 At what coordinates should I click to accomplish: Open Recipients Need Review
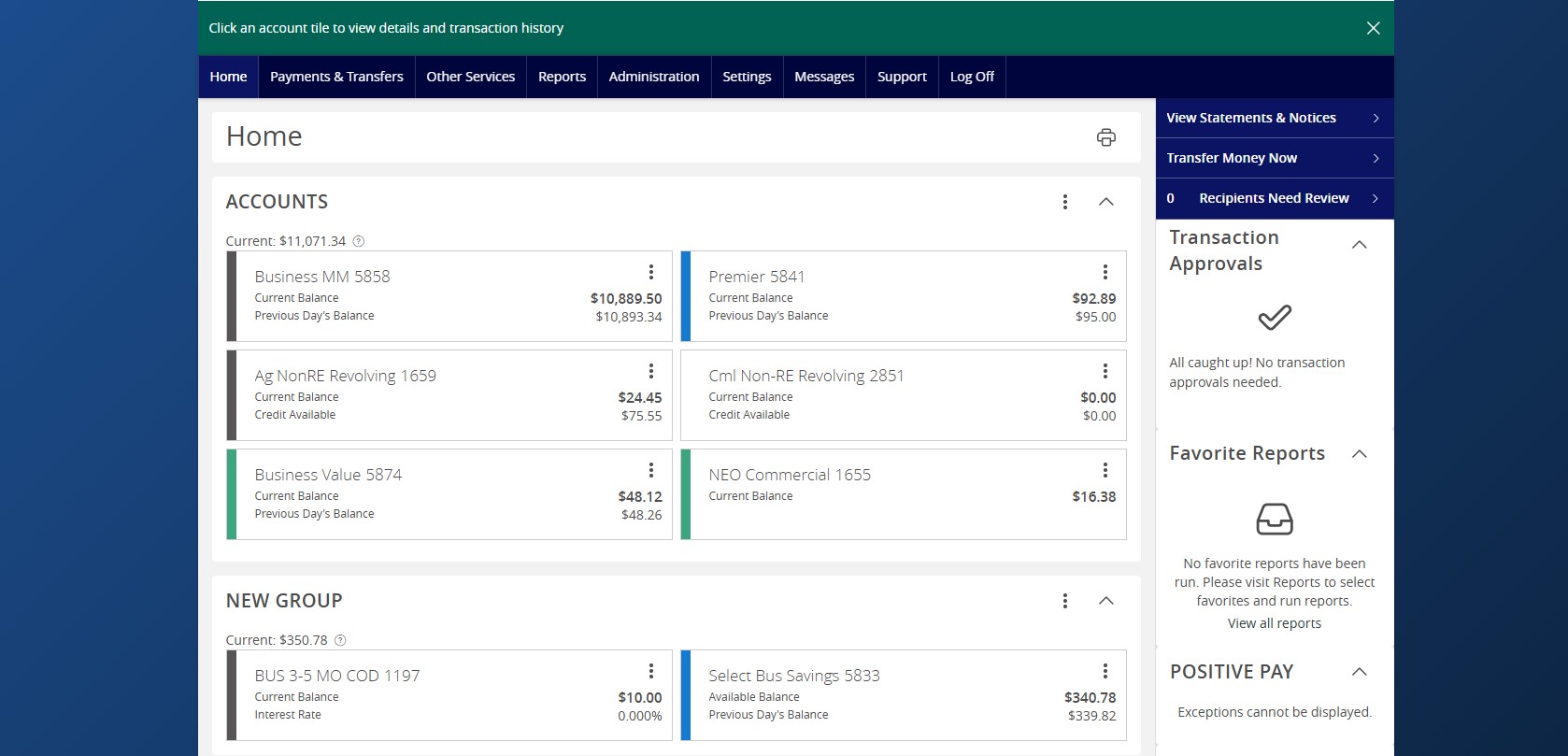click(x=1275, y=198)
